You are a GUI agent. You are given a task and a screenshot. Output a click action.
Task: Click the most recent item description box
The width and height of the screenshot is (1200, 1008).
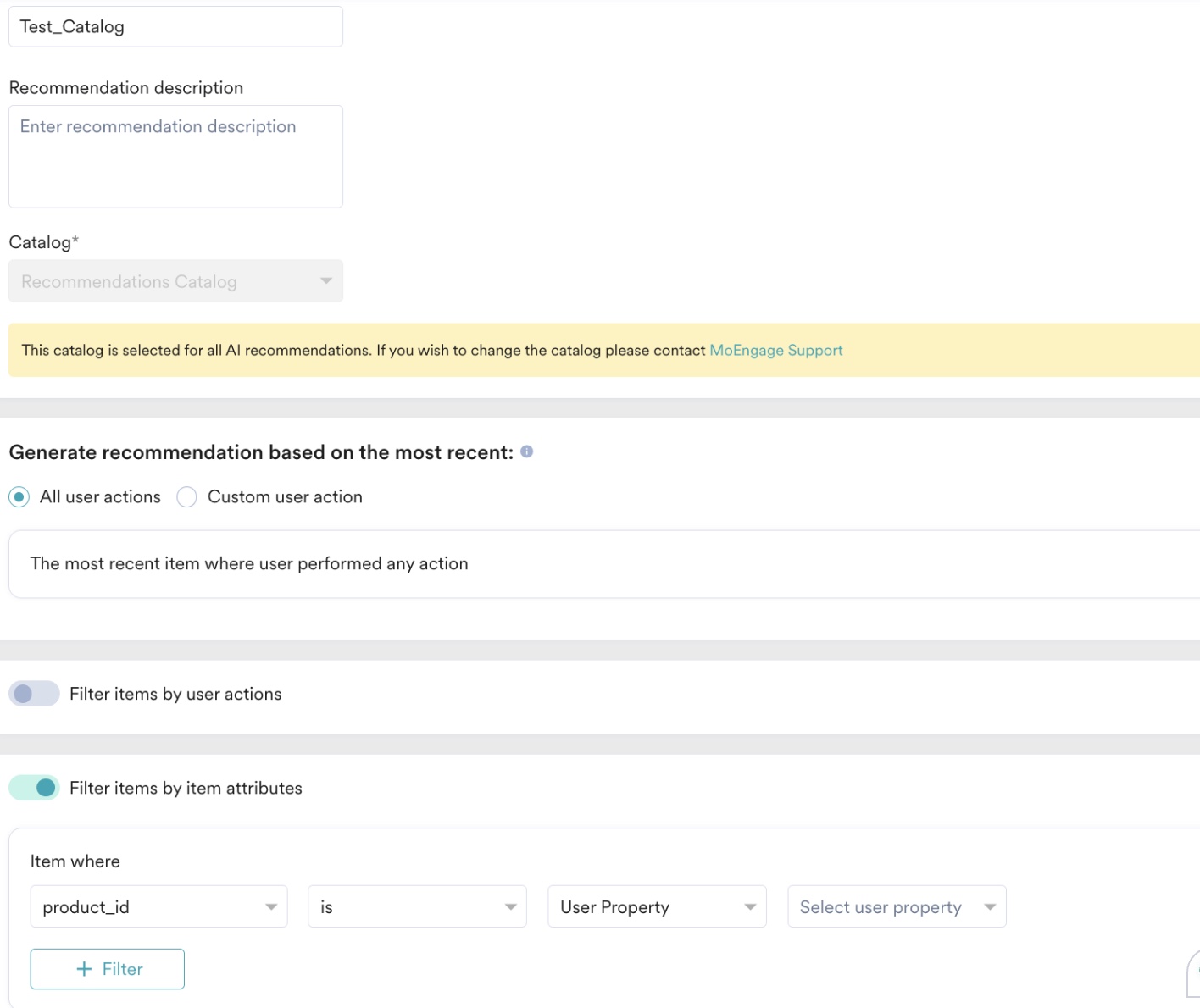point(604,564)
